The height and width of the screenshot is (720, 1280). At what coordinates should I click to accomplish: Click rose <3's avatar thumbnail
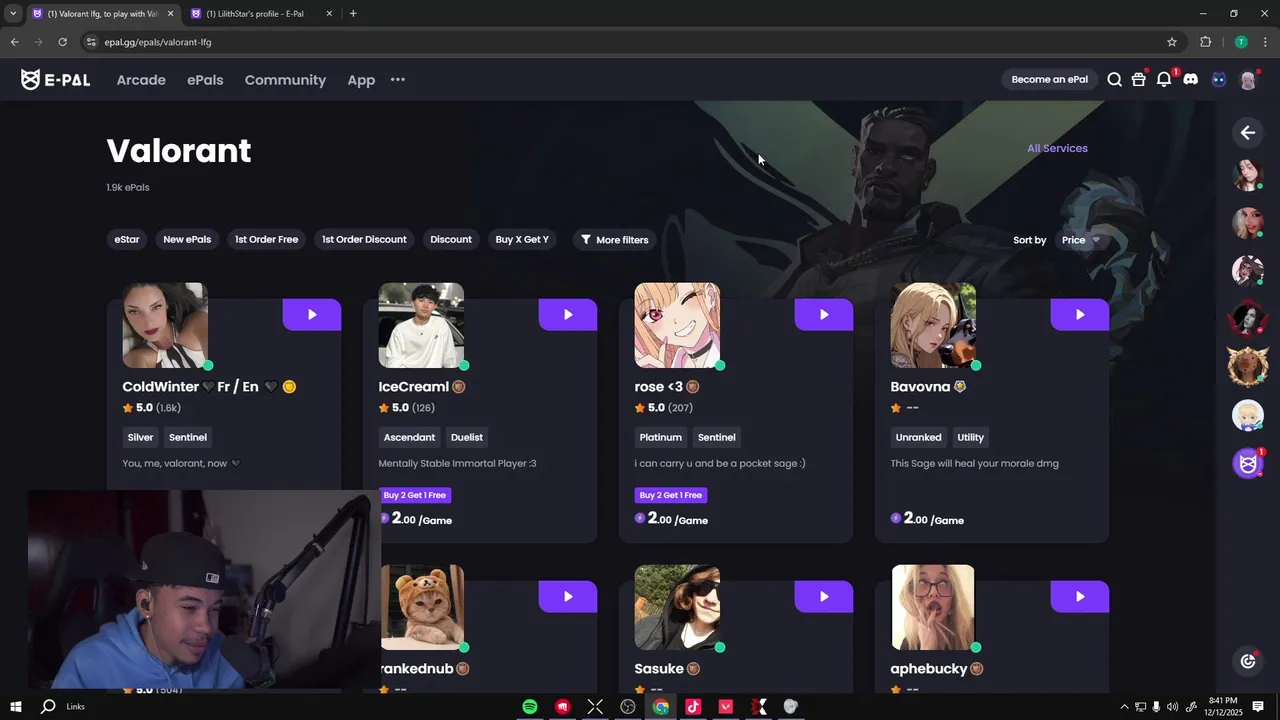[677, 325]
